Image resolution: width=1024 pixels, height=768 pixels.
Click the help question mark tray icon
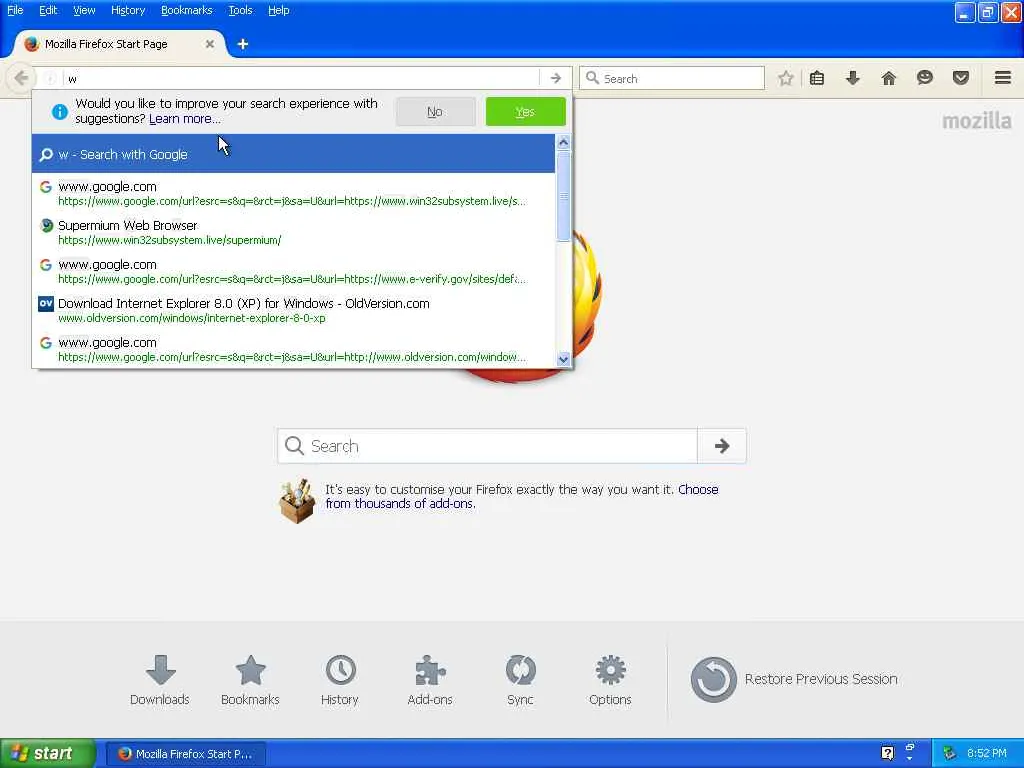pos(887,753)
